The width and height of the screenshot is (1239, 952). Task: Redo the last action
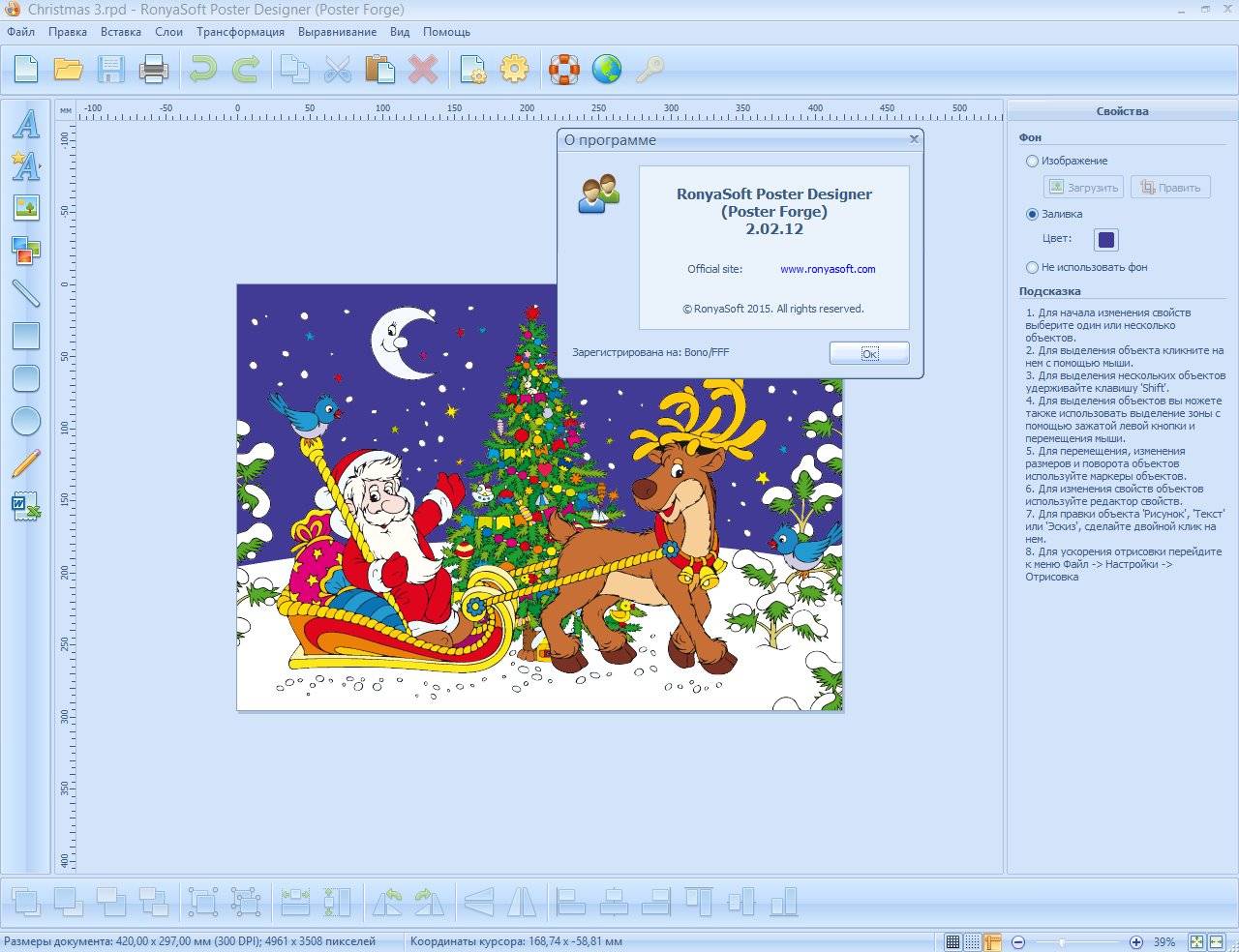tap(246, 69)
